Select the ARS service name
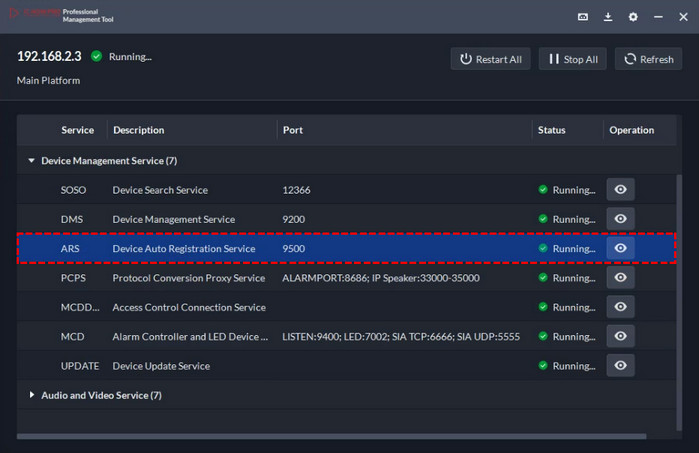 70,249
